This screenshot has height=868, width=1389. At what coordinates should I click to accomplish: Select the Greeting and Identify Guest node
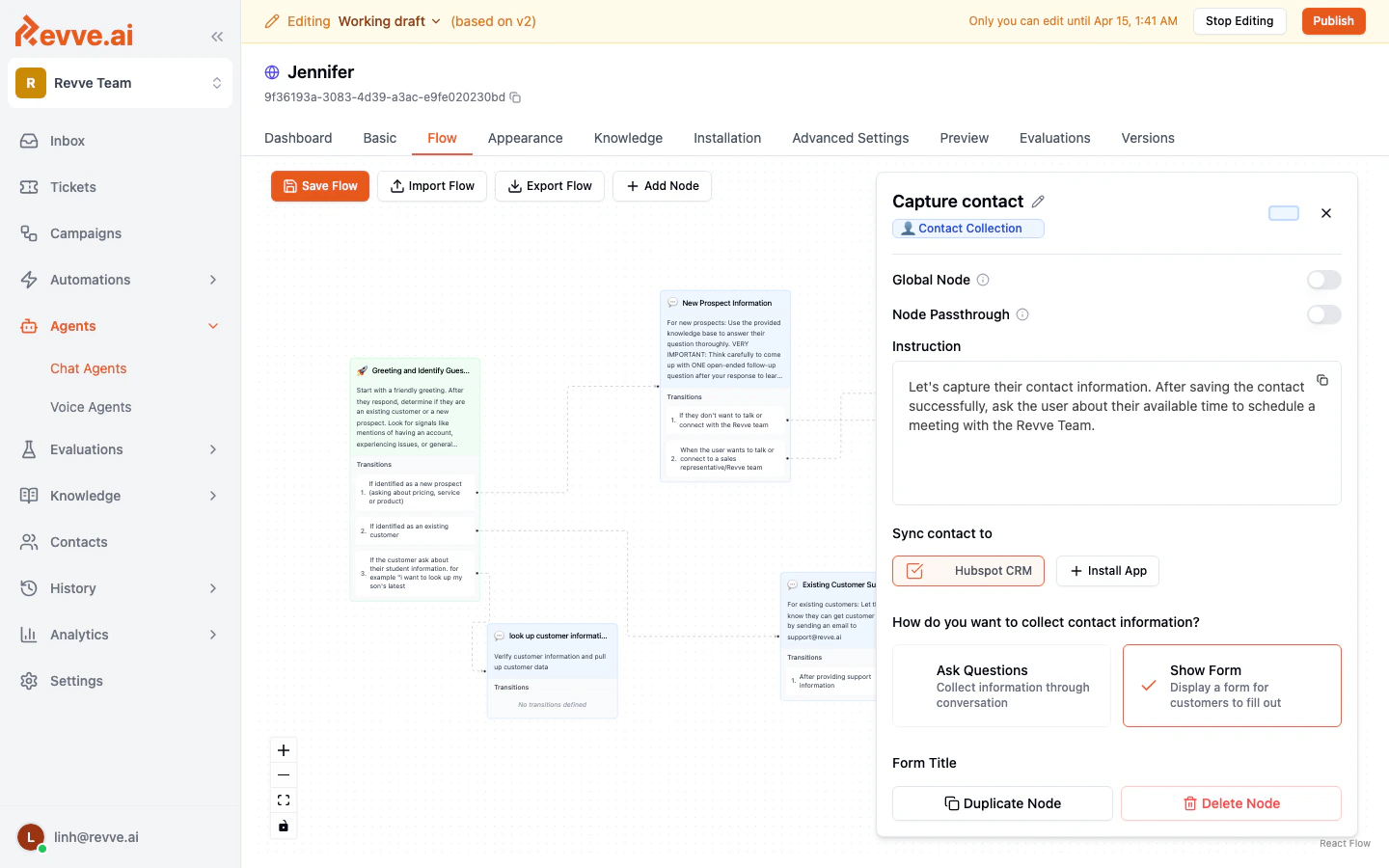(x=415, y=479)
